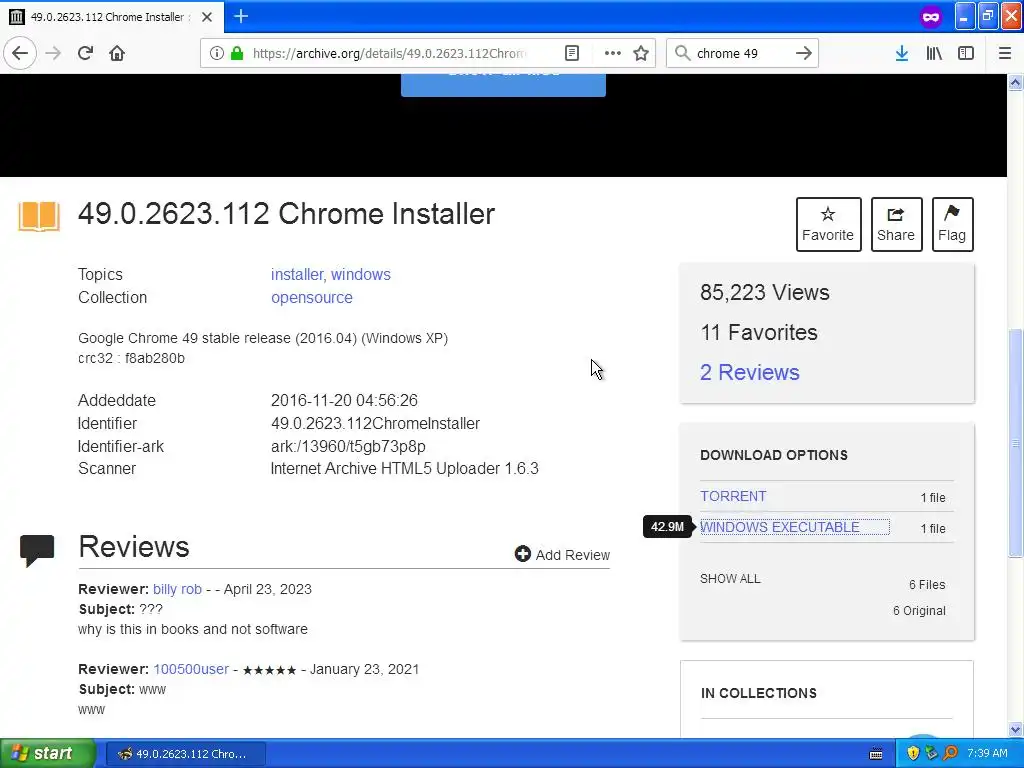Click the vertical scrollbar thumb
This screenshot has width=1024, height=768.
click(x=1015, y=443)
